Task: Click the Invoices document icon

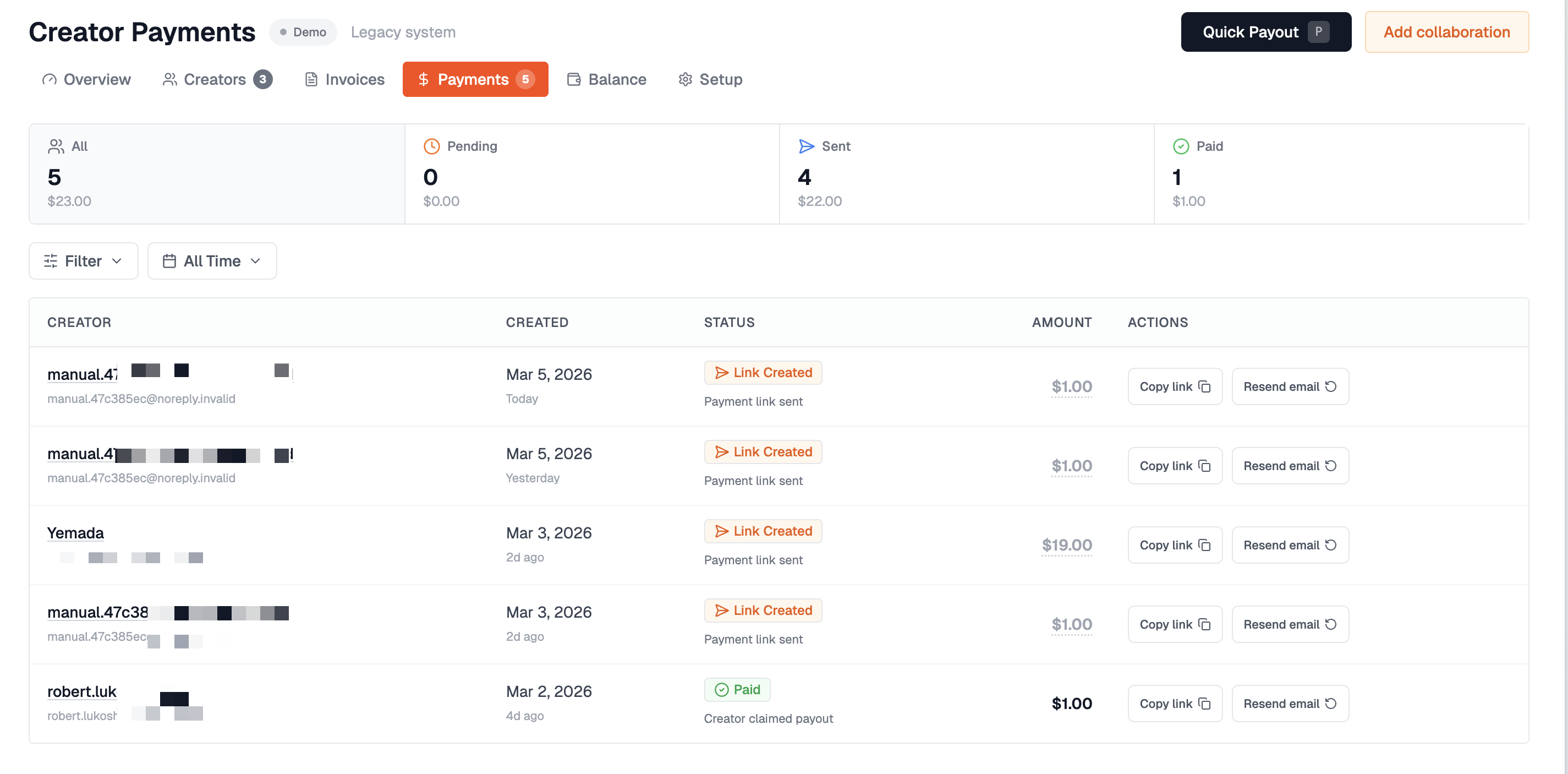Action: 311,79
